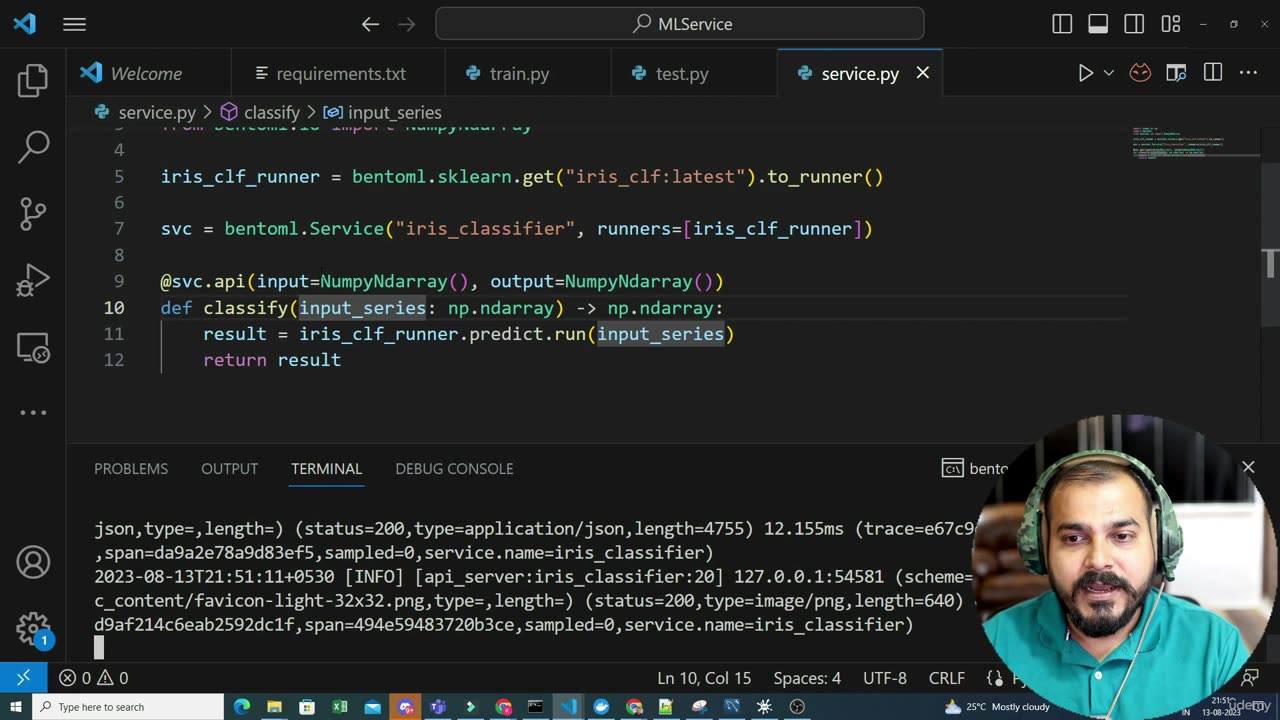
Task: Open the Windows Start button
Action: coord(15,707)
